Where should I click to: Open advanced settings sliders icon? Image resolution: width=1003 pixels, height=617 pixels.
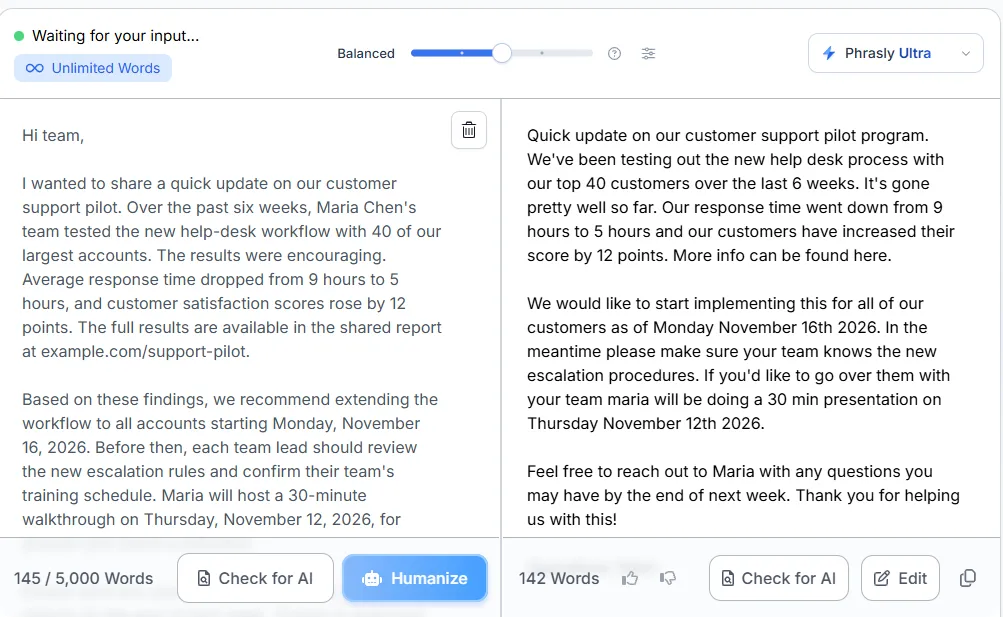pos(648,54)
